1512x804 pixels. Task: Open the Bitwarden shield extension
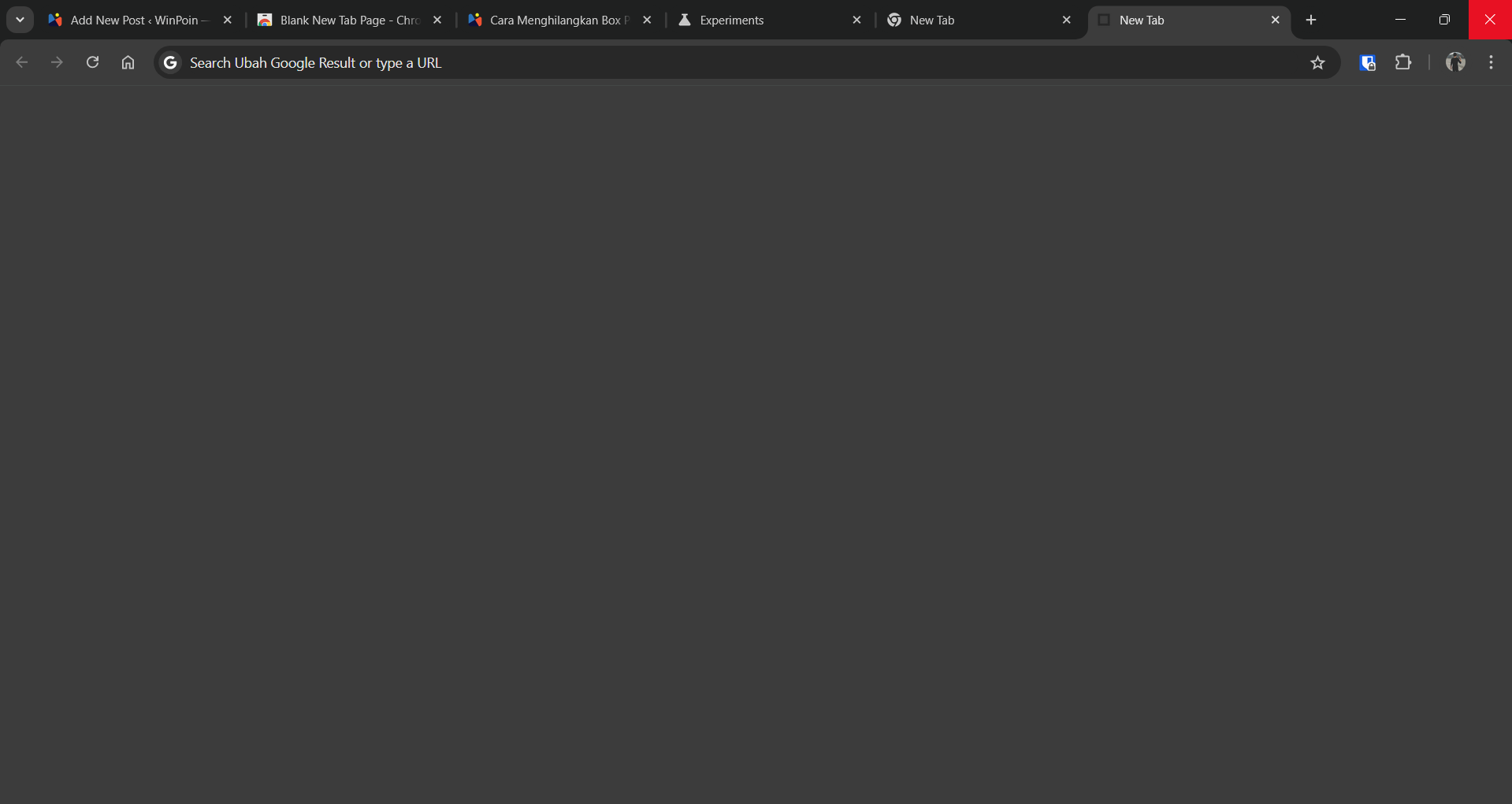1368,62
